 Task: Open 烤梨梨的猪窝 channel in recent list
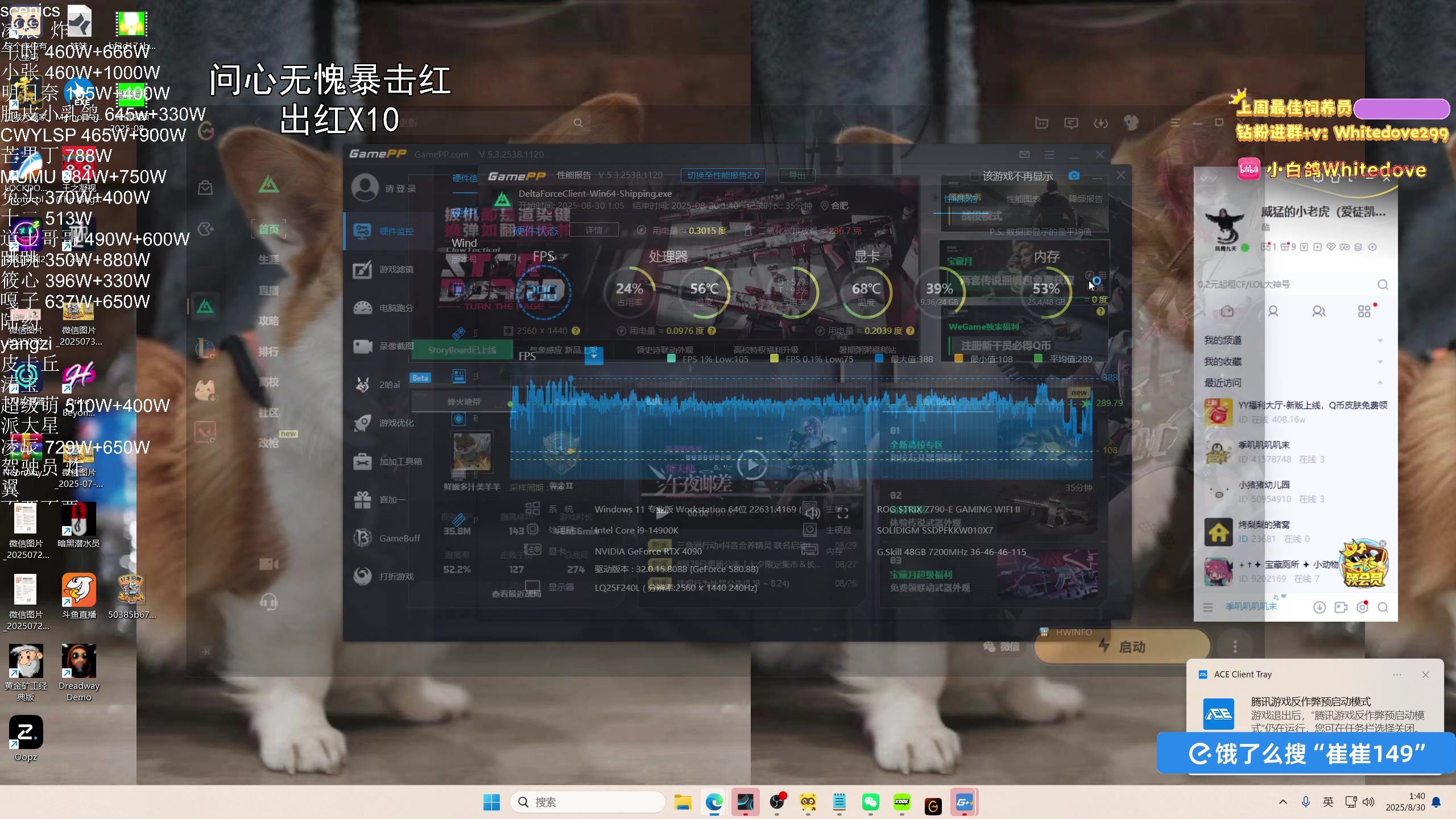[x=1296, y=531]
